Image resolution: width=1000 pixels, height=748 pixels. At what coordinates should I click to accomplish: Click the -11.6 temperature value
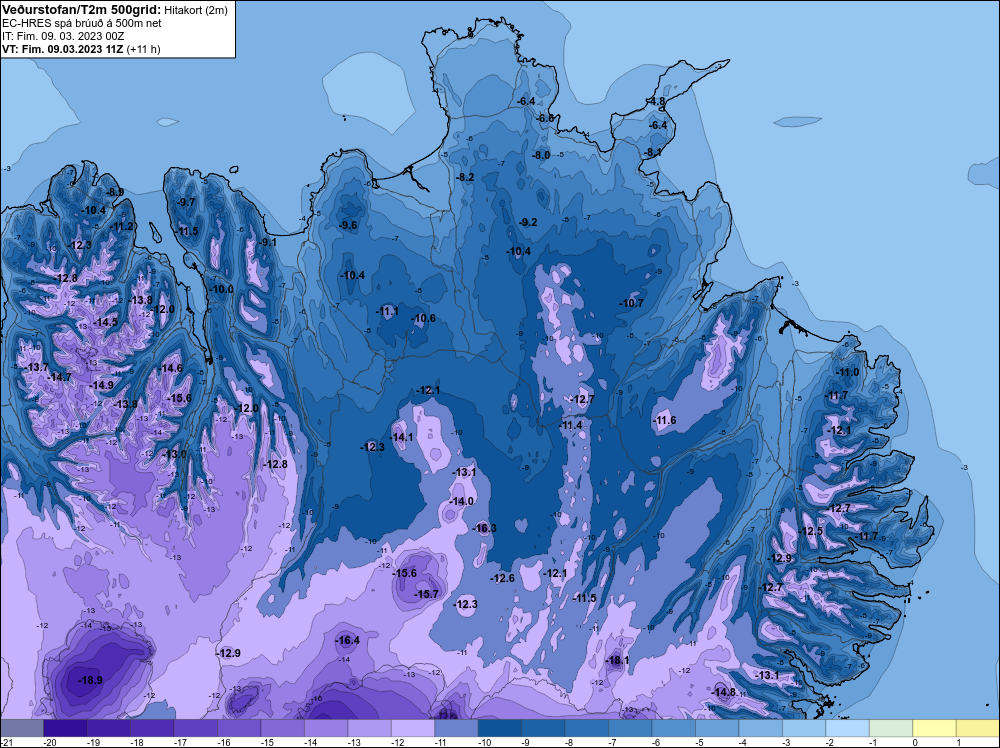[x=665, y=420]
